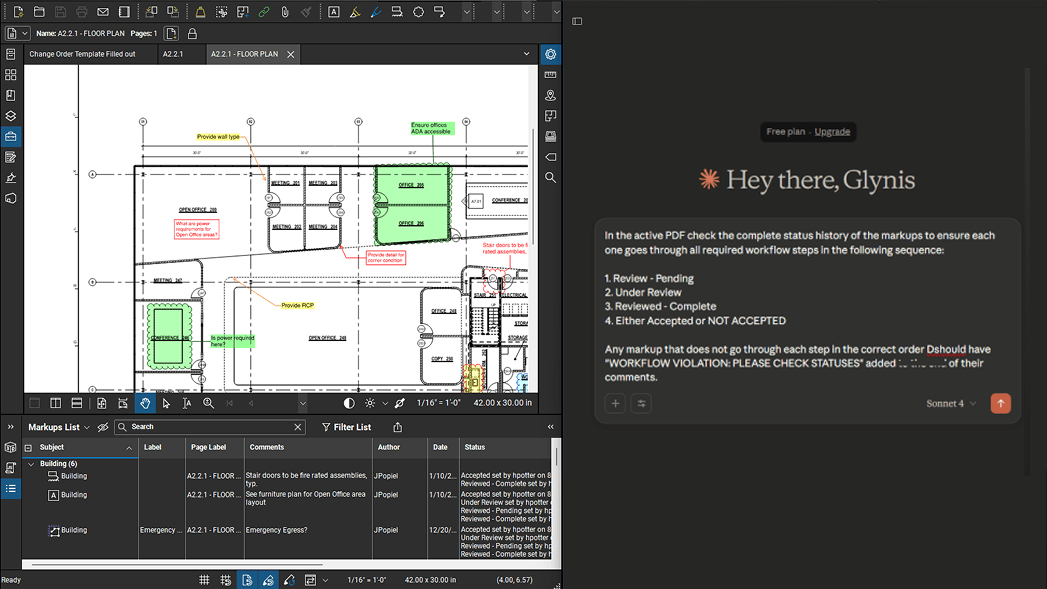Open the Markups List dropdown
The image size is (1047, 589).
tap(59, 427)
